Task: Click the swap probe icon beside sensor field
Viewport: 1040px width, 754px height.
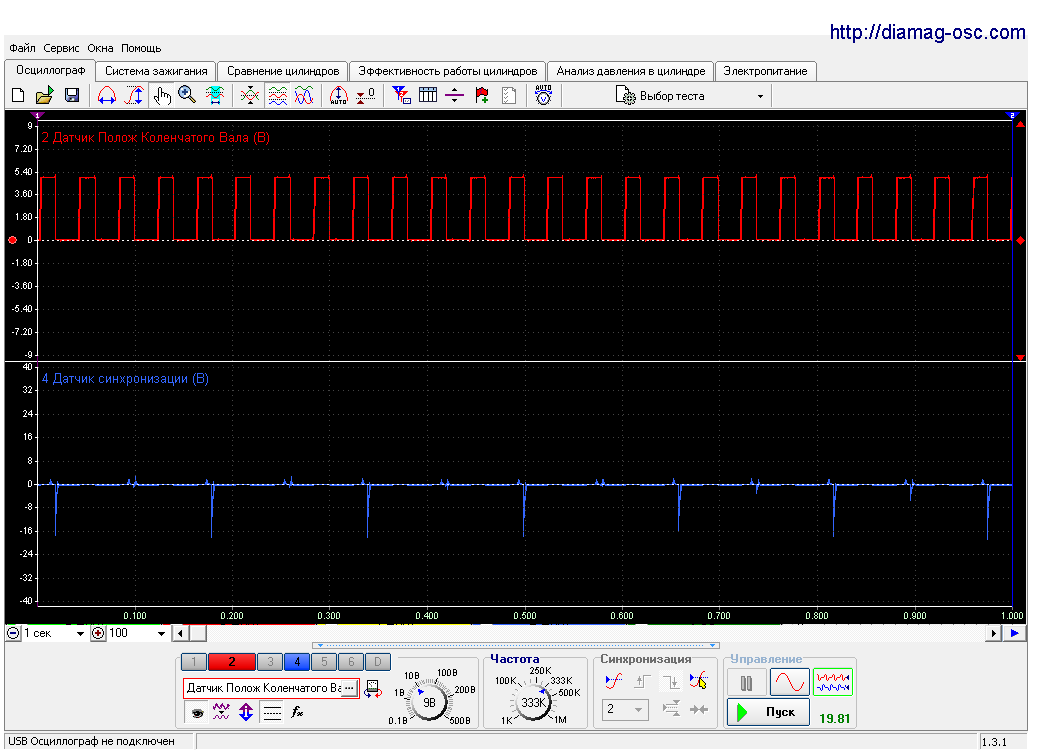Action: (x=373, y=688)
